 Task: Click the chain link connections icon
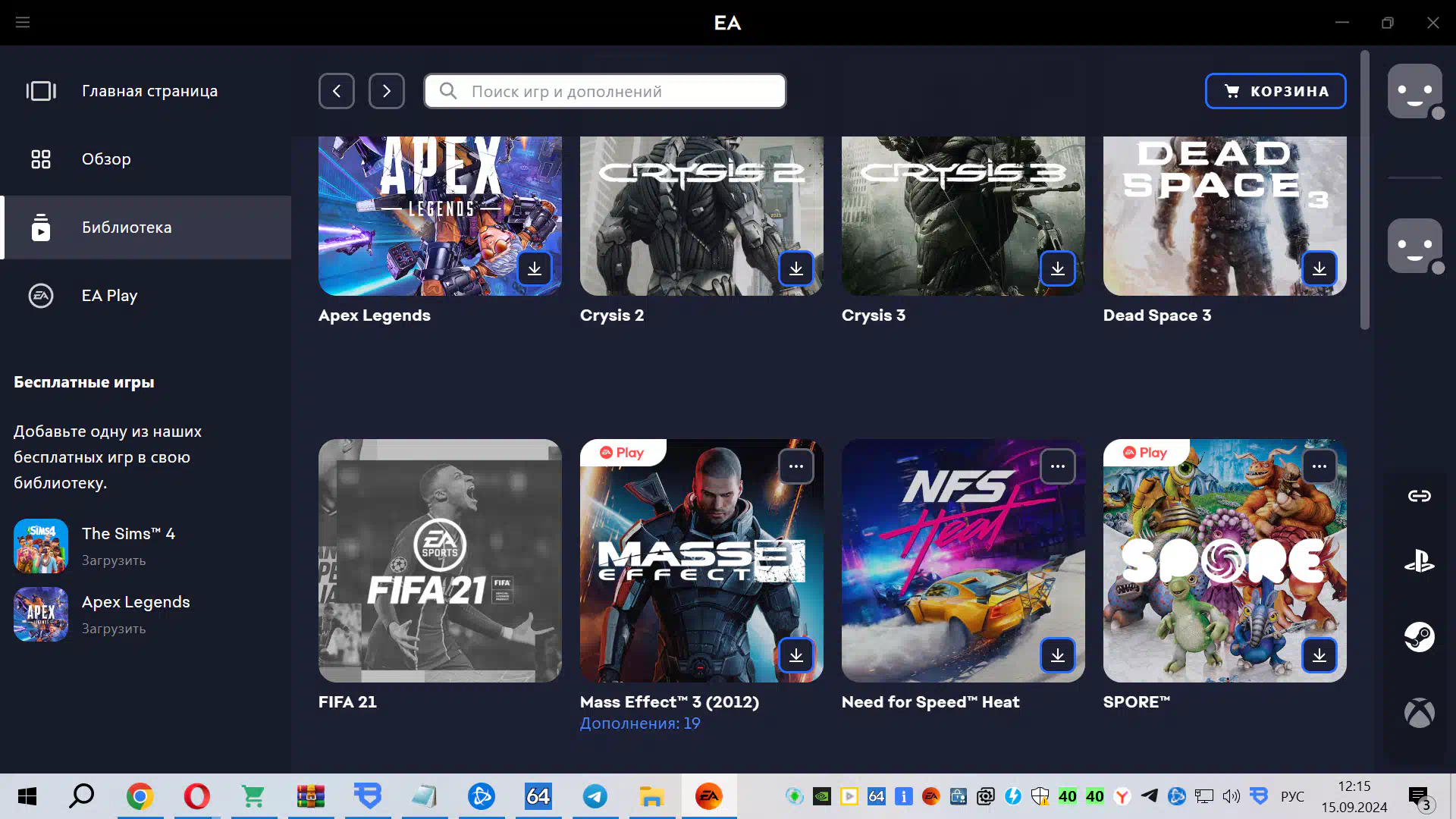click(x=1419, y=496)
